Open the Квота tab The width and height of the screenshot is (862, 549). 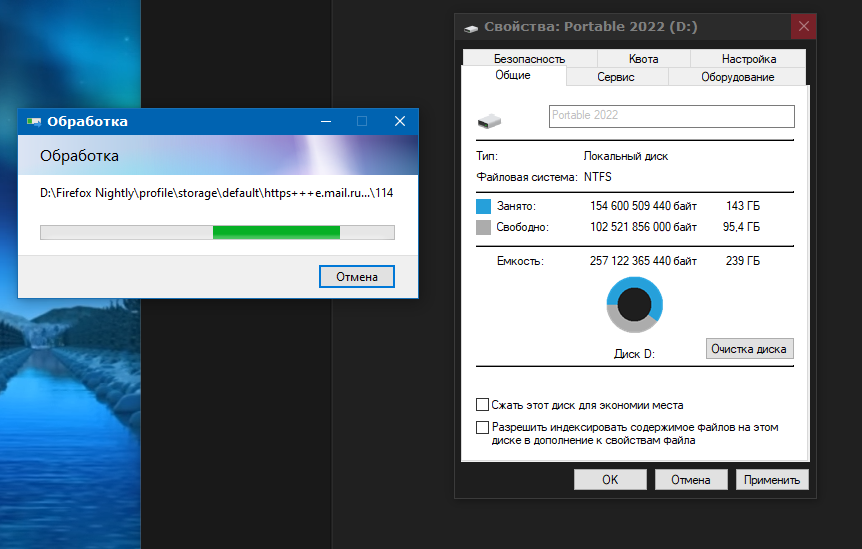(x=644, y=59)
